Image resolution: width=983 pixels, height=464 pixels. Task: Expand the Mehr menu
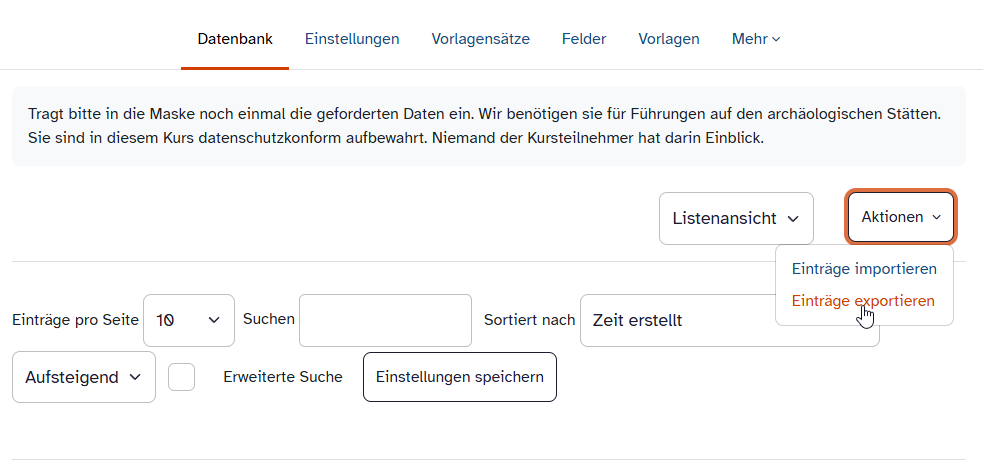(x=755, y=39)
